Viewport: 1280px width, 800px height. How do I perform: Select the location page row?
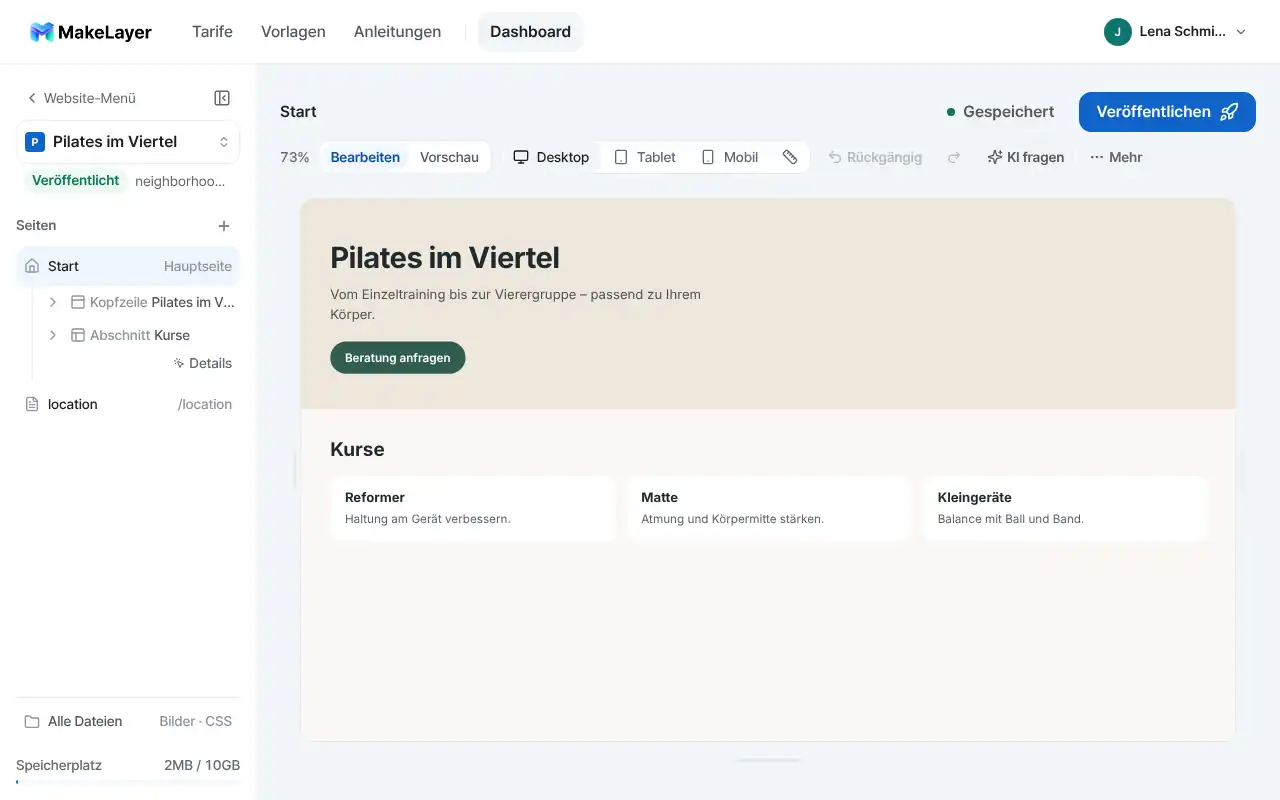click(128, 404)
